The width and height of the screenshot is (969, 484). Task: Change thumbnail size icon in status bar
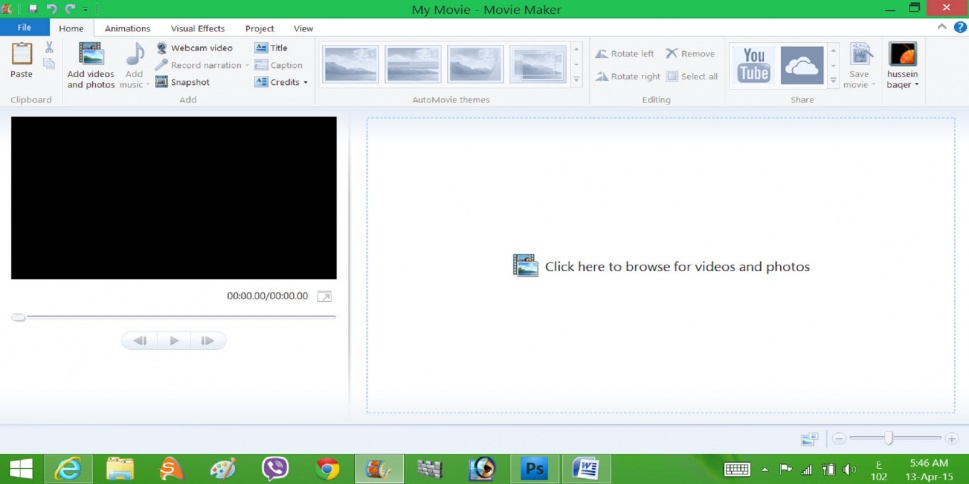coord(809,439)
